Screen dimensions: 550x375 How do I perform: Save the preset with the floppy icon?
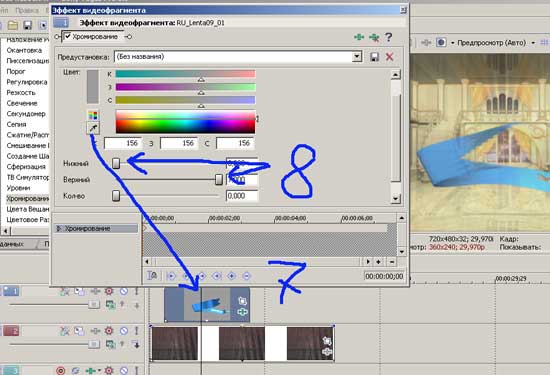374,57
